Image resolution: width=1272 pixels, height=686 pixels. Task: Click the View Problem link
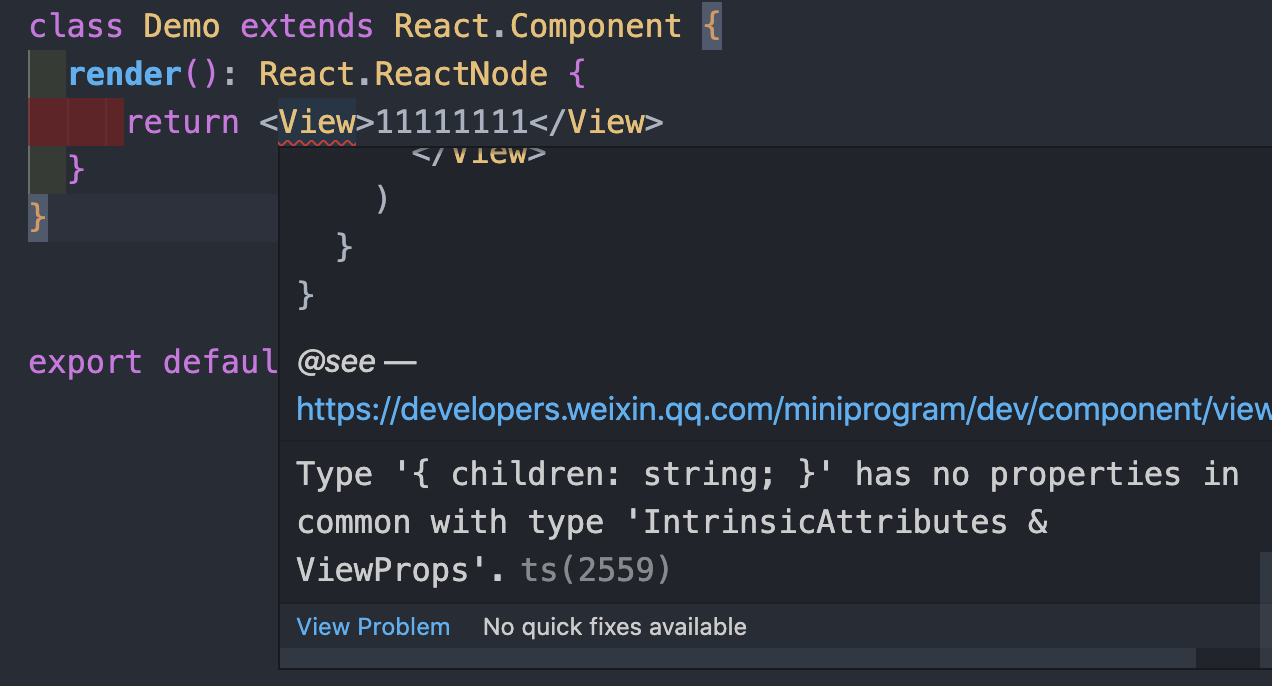click(x=373, y=627)
